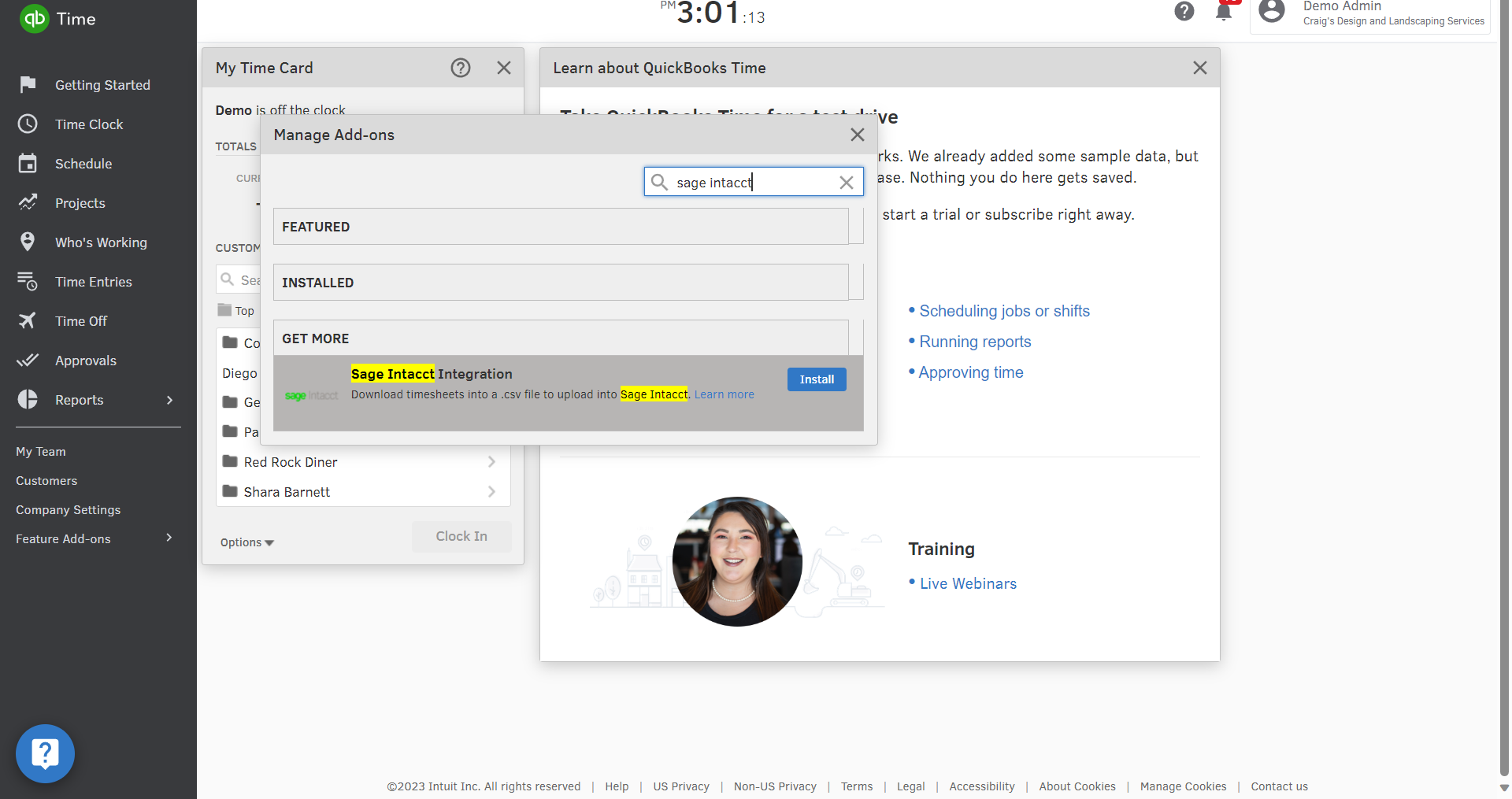Open Time Entries page
This screenshot has height=799, width=1512.
tap(93, 282)
